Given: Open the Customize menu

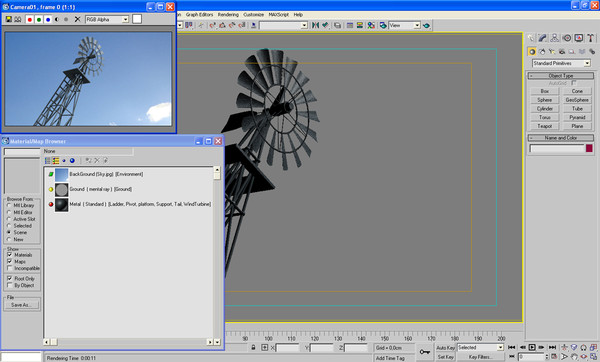Looking at the screenshot, I should tap(254, 15).
